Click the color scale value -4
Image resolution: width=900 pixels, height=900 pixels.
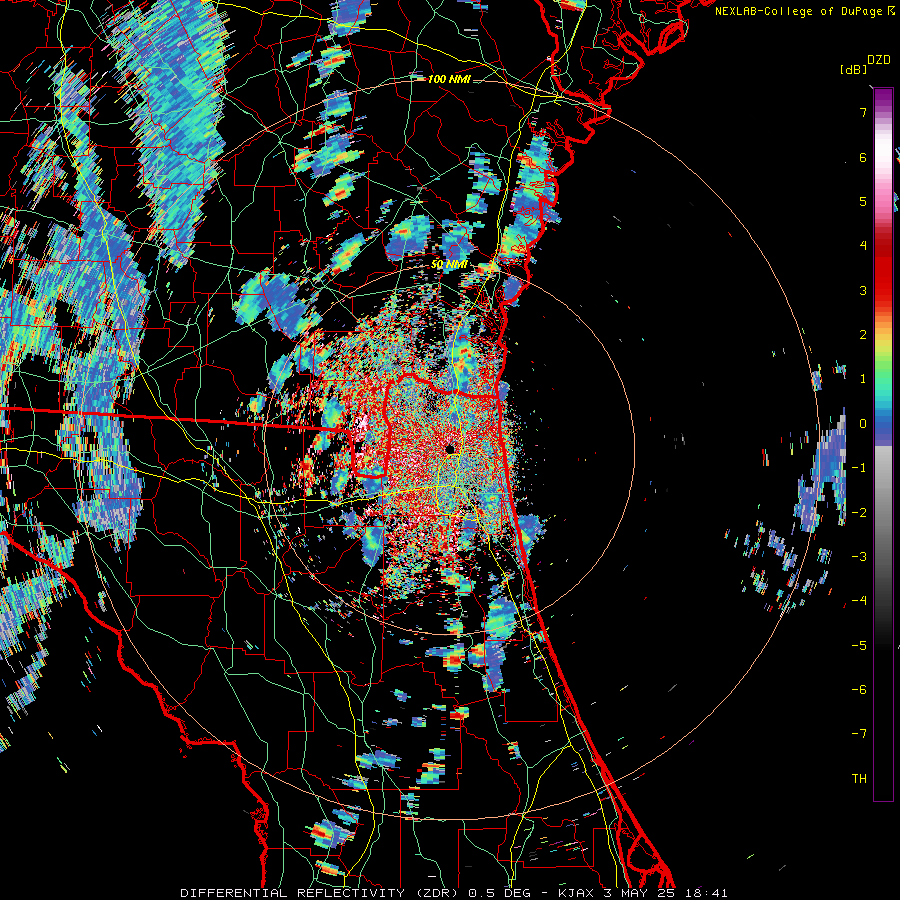(x=859, y=601)
